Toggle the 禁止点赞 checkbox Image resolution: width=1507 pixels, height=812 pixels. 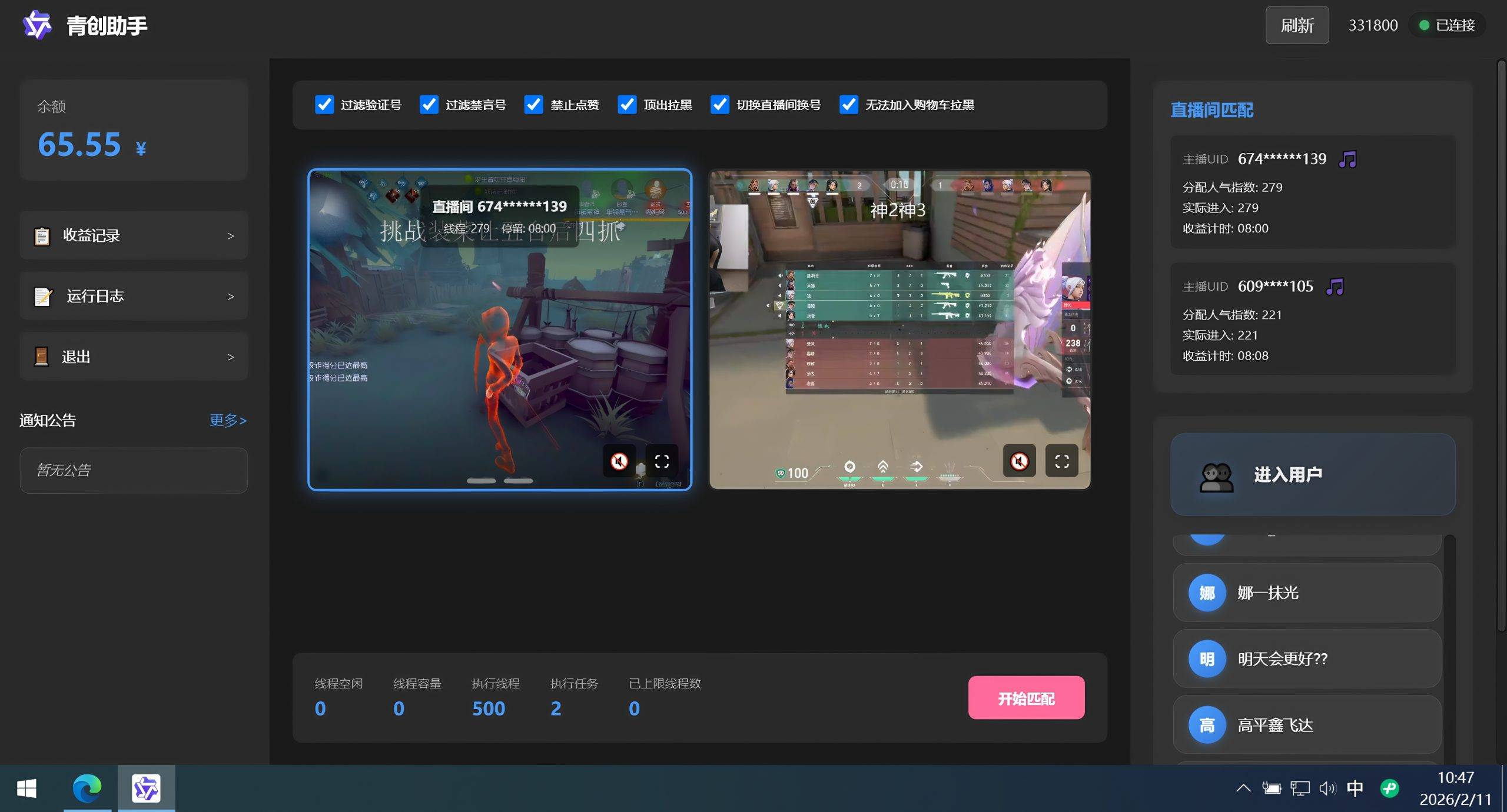click(x=533, y=105)
